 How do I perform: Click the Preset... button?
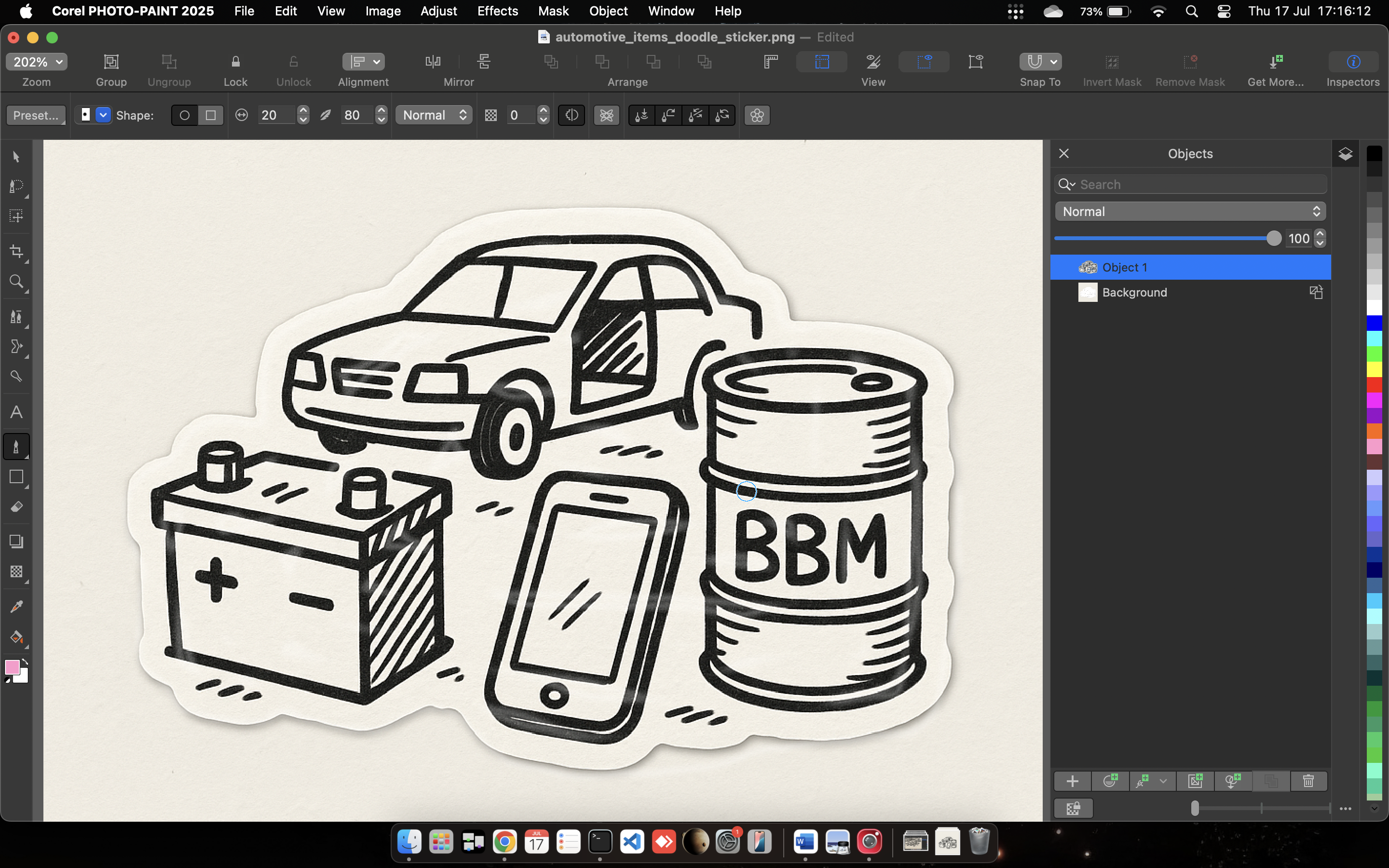[x=36, y=115]
